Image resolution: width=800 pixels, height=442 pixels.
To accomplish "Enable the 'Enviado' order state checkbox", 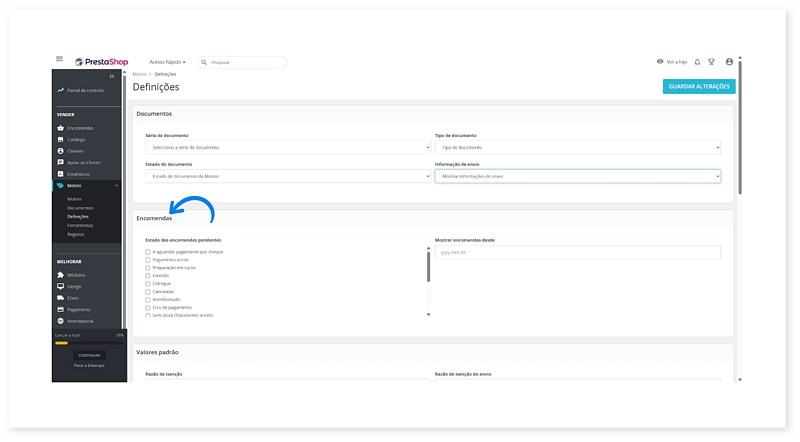I will (x=148, y=276).
